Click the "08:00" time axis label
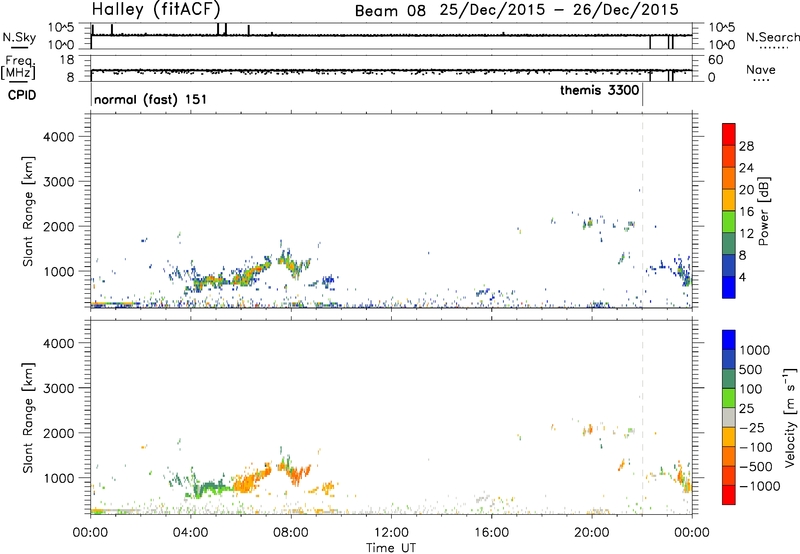Screen dimensions: 800x554 tap(291, 533)
